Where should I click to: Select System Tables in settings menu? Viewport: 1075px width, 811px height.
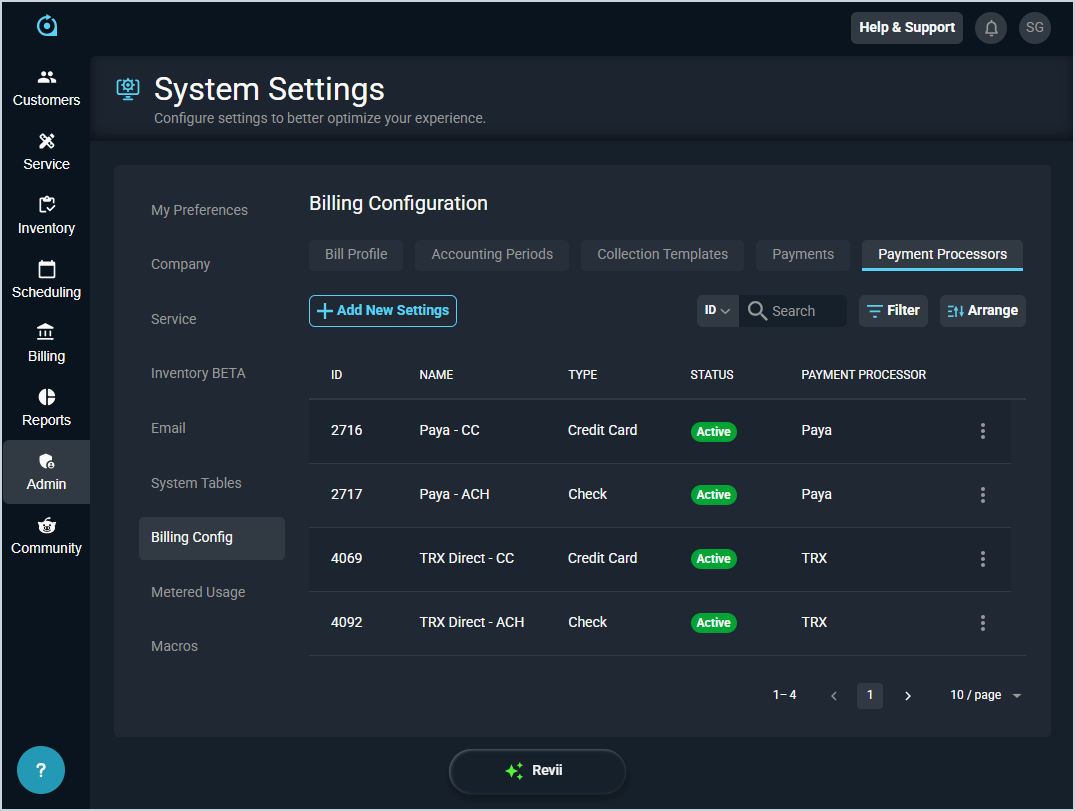pyautogui.click(x=196, y=483)
